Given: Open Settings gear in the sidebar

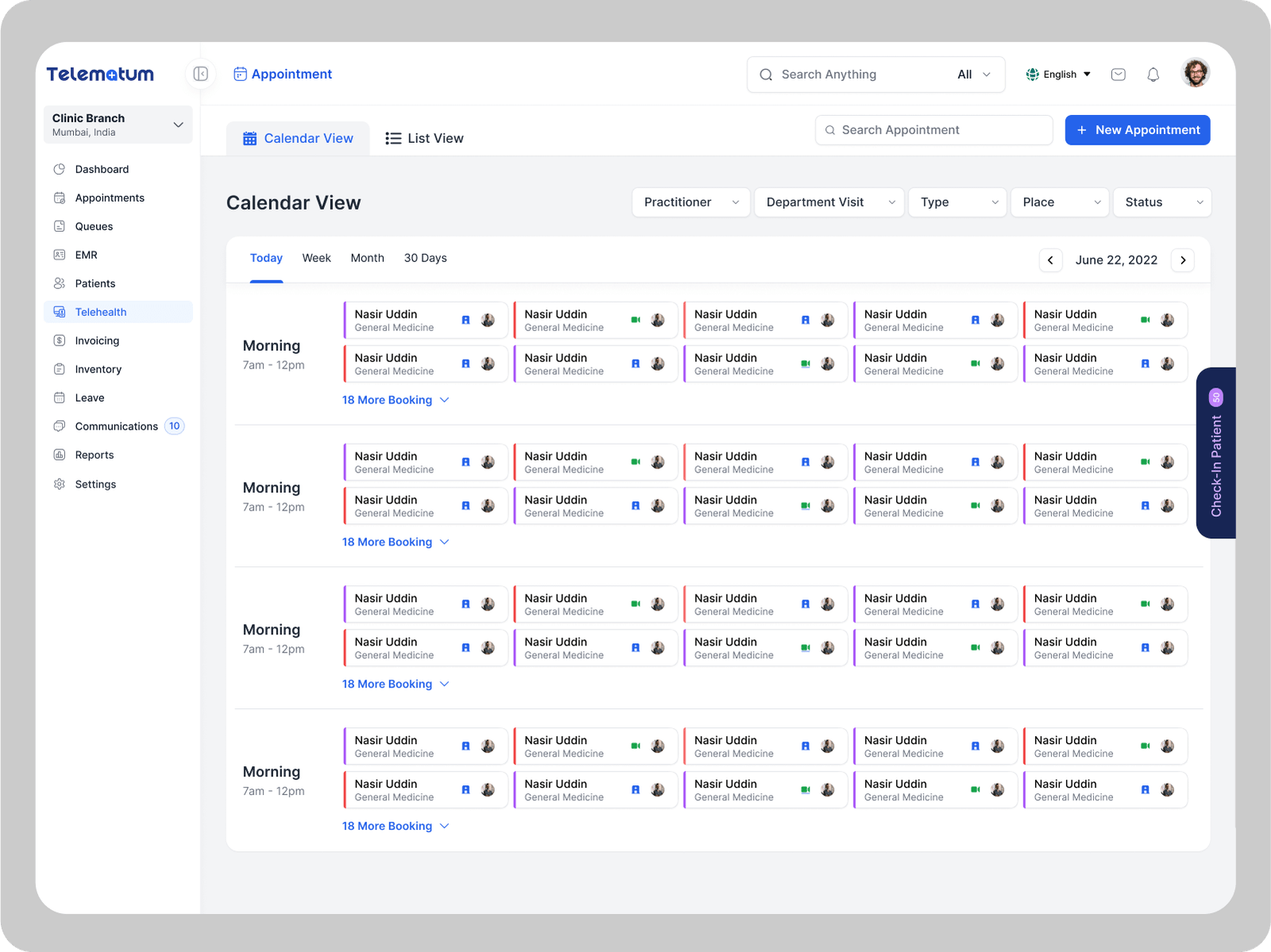Looking at the screenshot, I should point(60,484).
